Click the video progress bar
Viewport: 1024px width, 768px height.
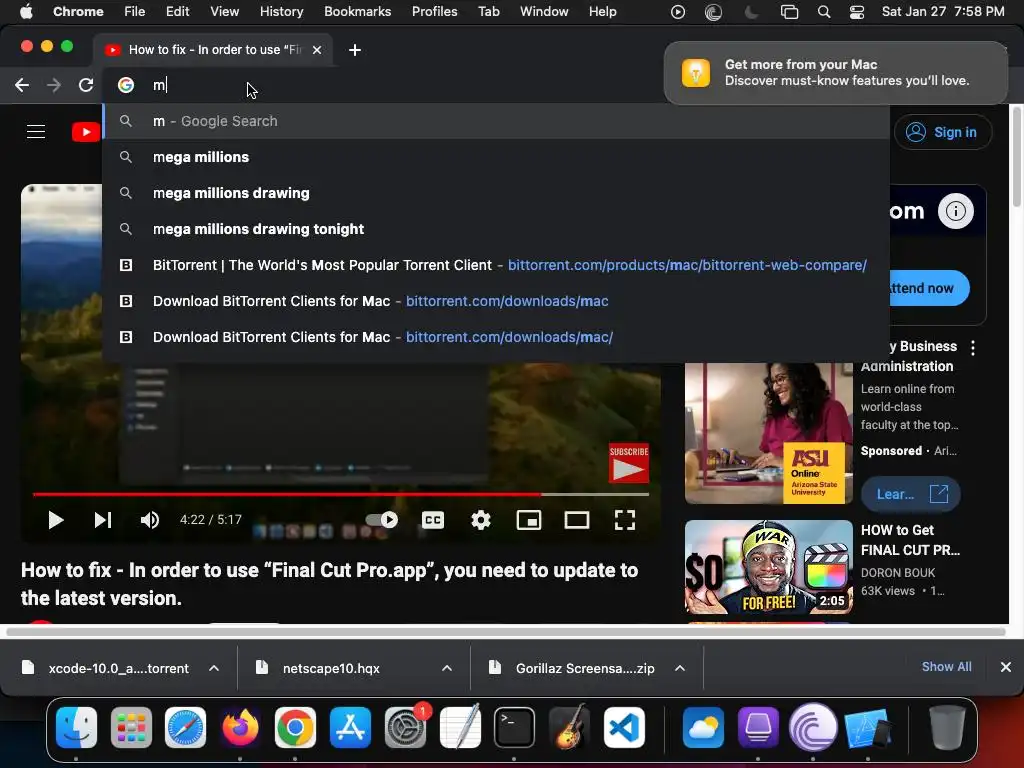(341, 494)
